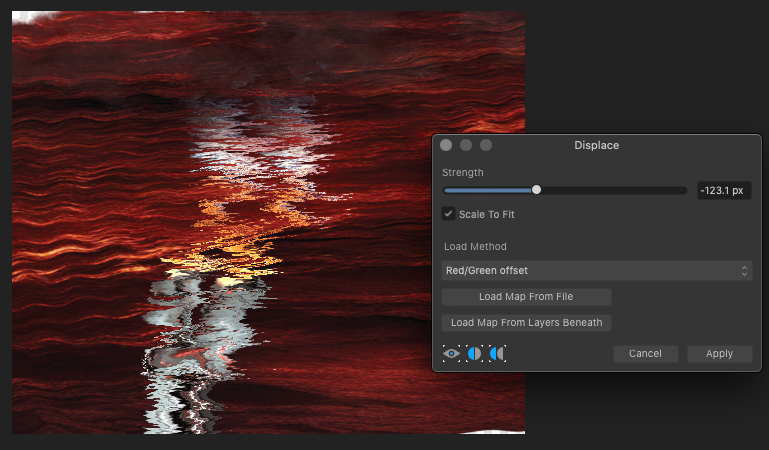
Task: Click the Scale To Fit label text
Action: [487, 214]
